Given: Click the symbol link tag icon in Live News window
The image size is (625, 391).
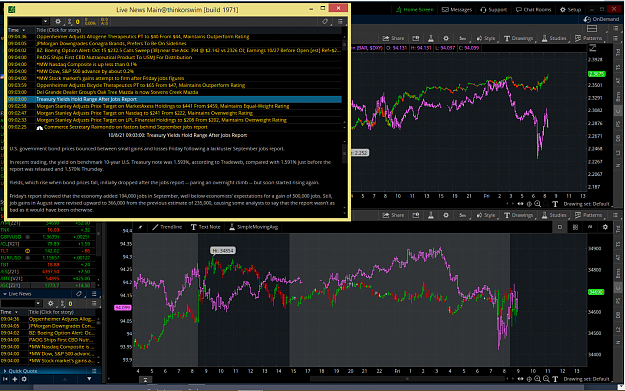Looking at the screenshot, I should click(x=325, y=22).
